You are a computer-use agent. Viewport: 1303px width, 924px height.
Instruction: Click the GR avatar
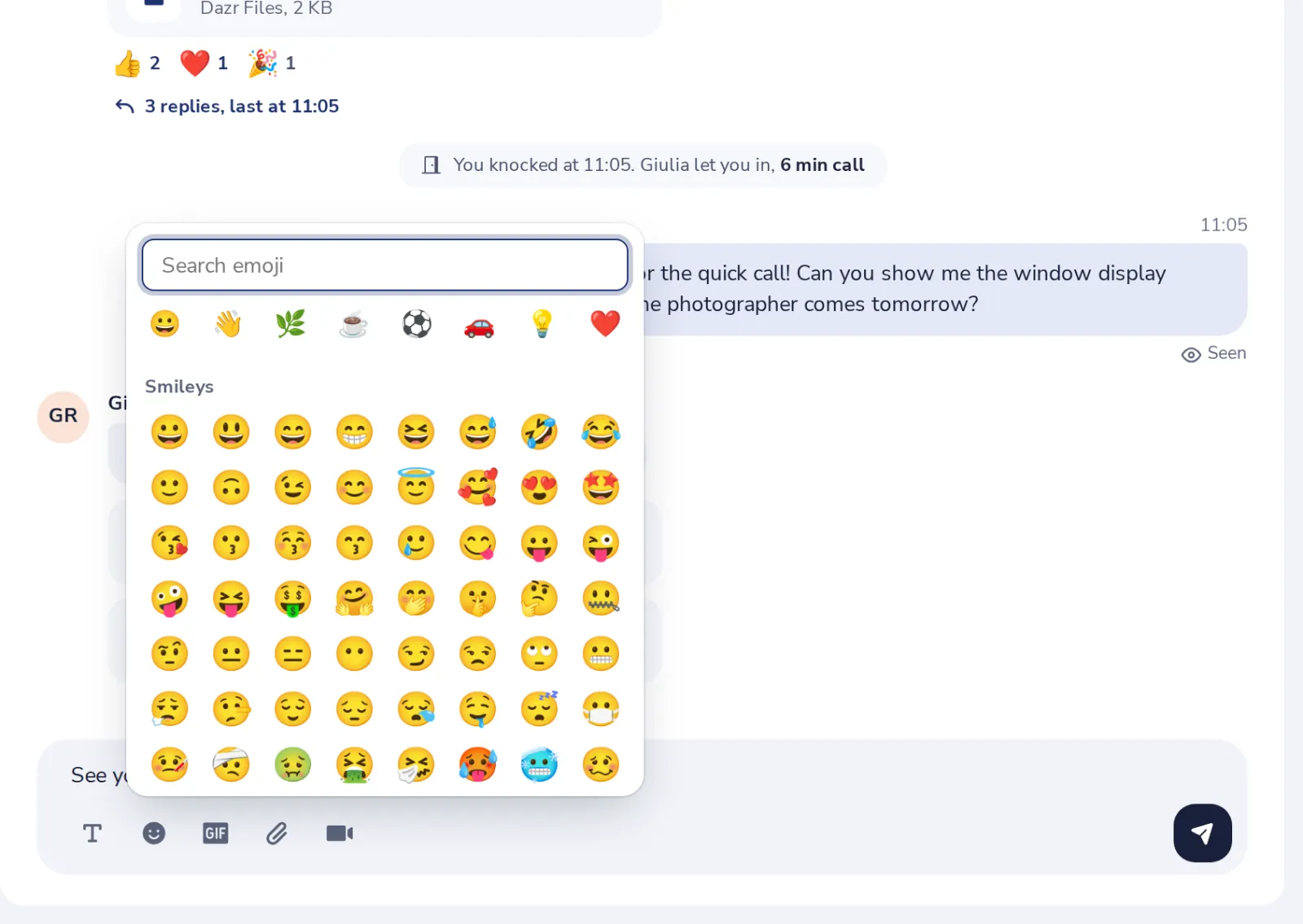tap(63, 416)
